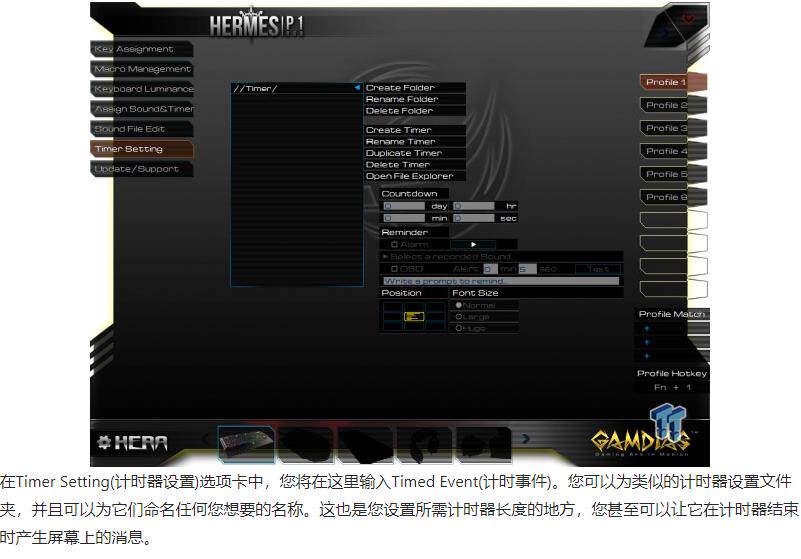
Task: Click the HERA logo icon
Action: 131,442
